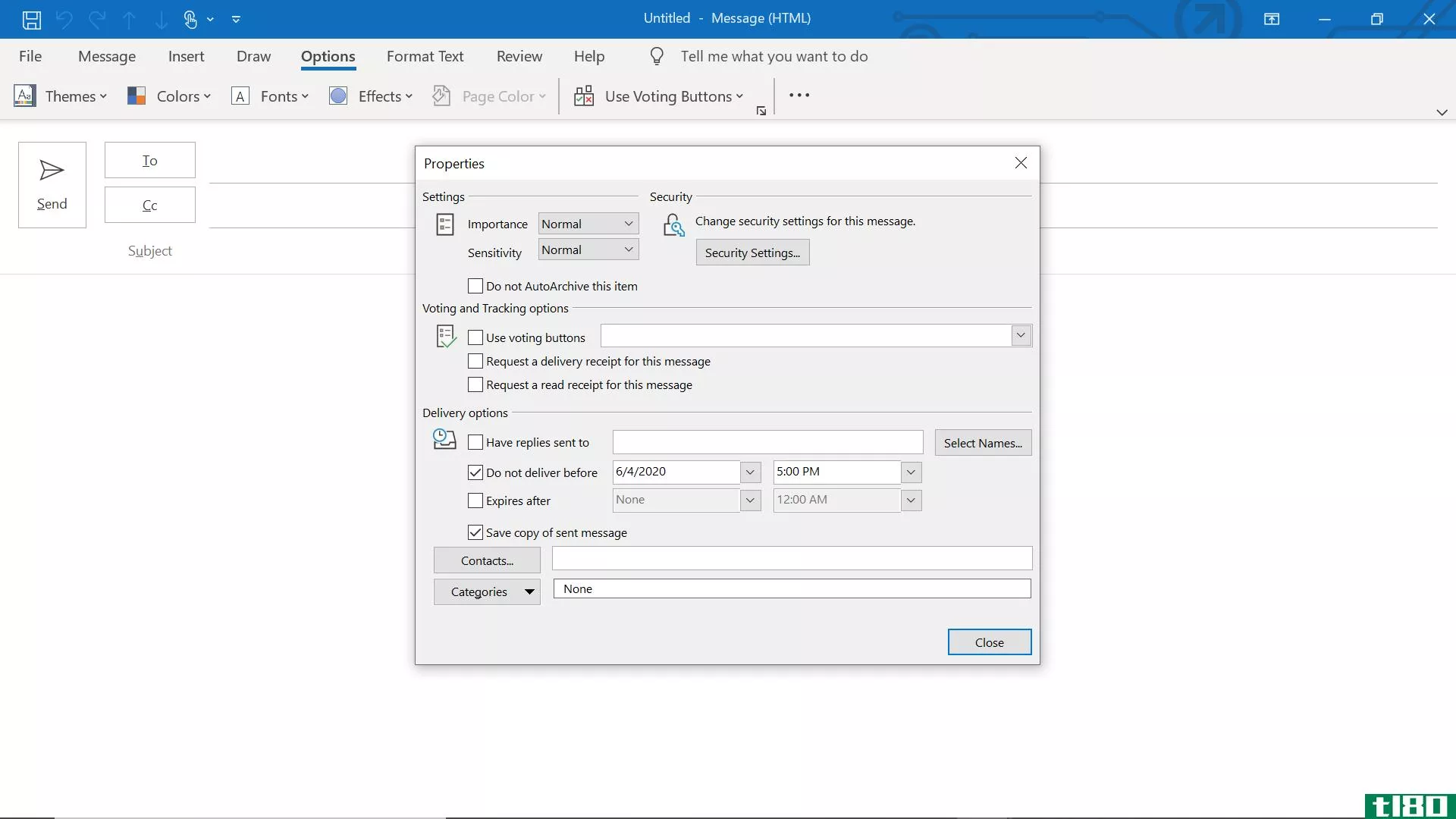Open the File menu
Screen dimensions: 1456x819
pos(30,56)
